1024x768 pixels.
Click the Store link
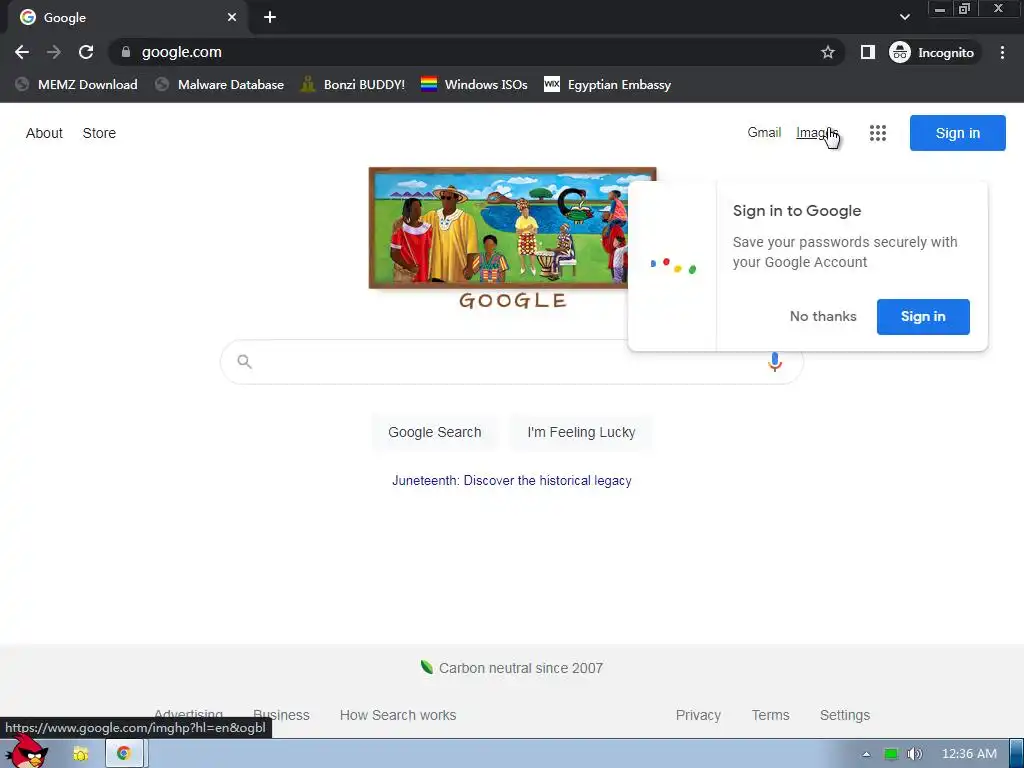point(99,133)
